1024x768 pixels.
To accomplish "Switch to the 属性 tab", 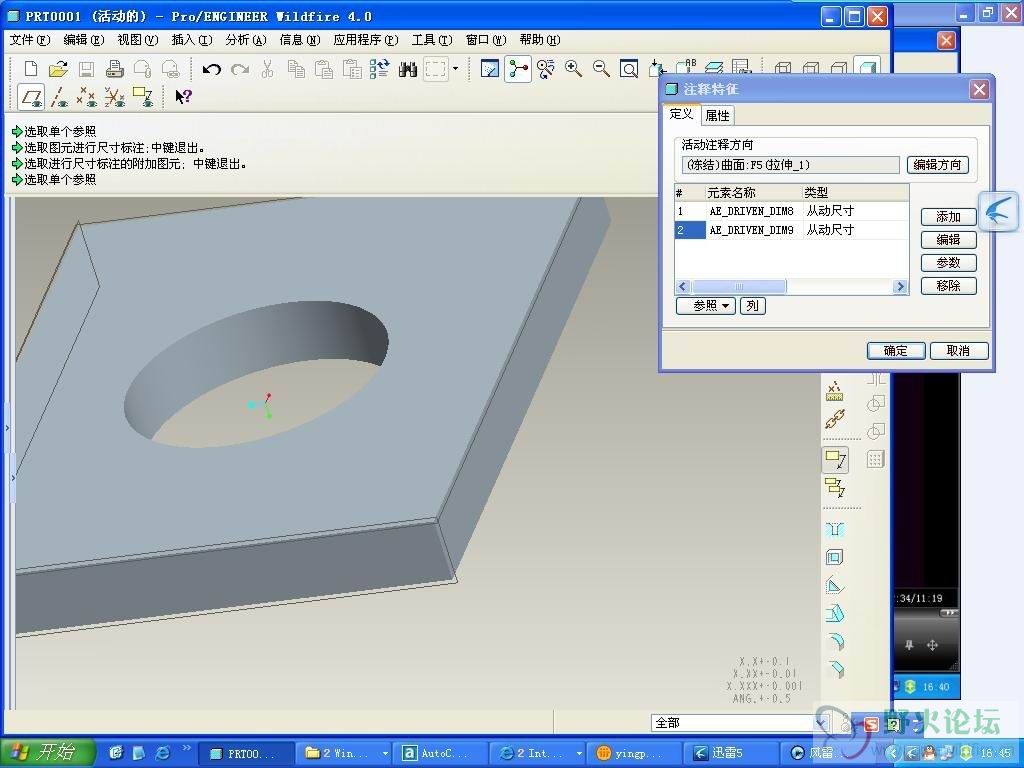I will [x=717, y=116].
